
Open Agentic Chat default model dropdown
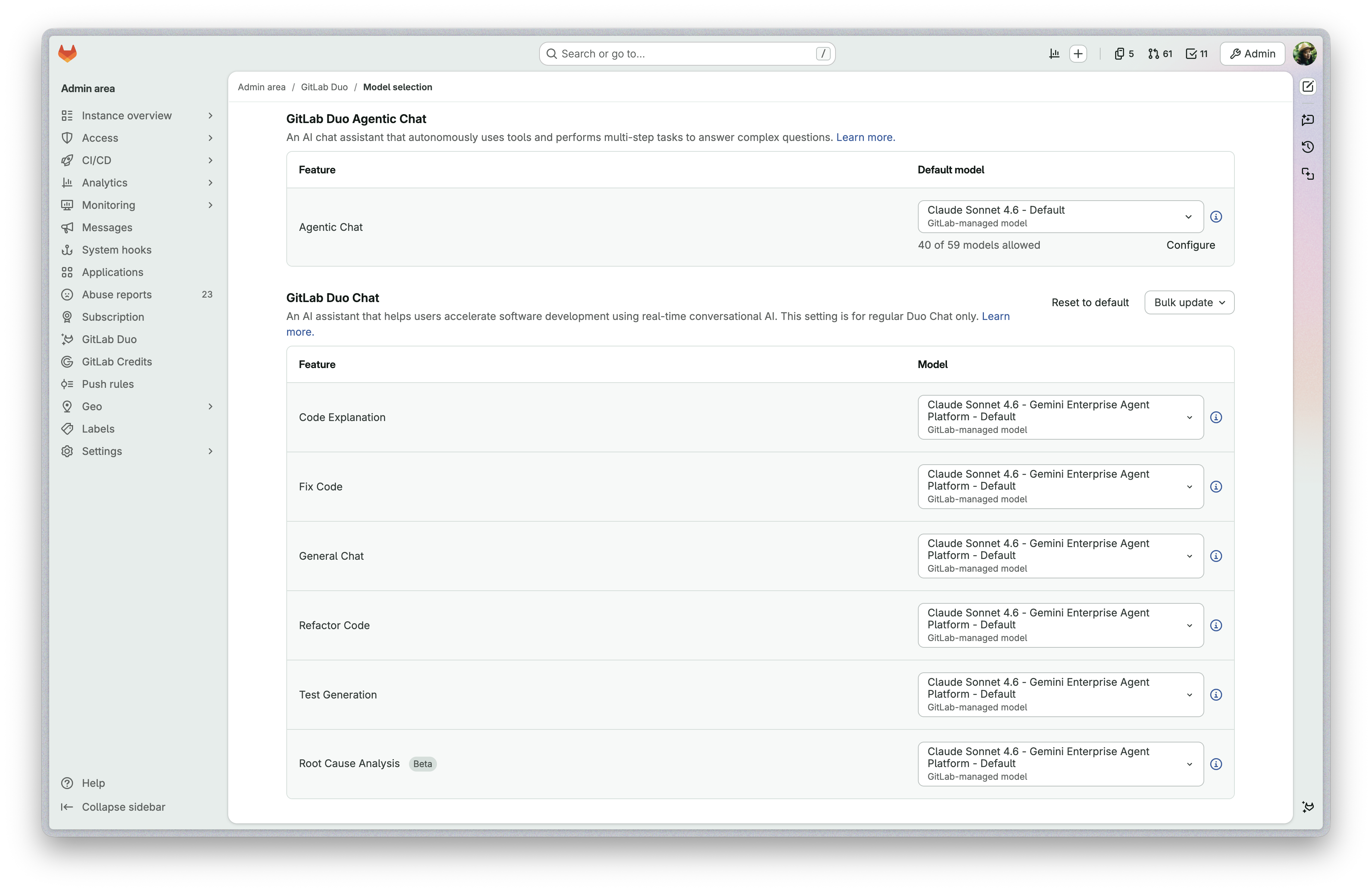coord(1060,217)
